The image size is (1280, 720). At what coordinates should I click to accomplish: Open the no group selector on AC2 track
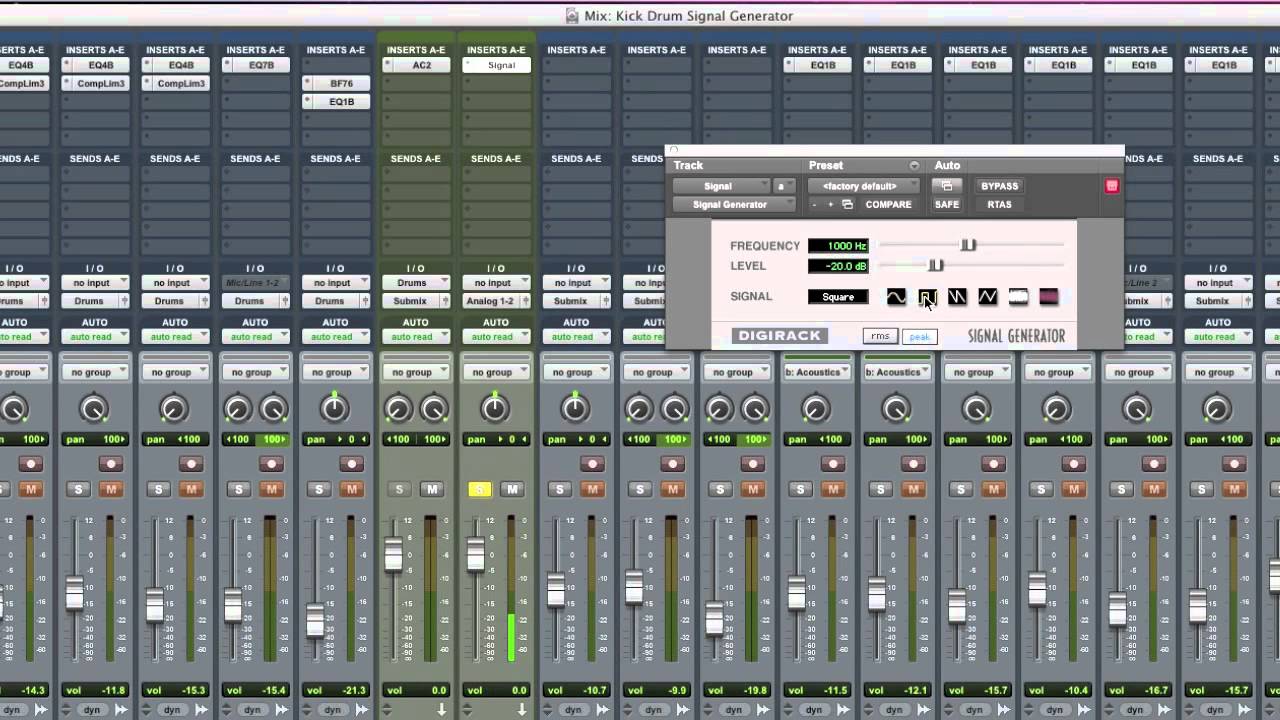(x=416, y=372)
